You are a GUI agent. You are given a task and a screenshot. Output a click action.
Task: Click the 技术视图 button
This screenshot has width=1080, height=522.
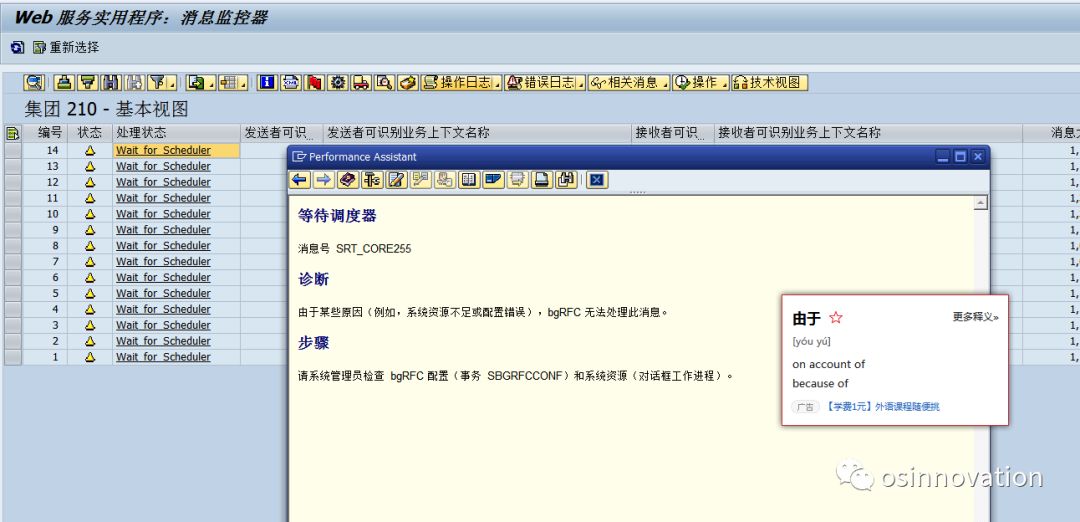[769, 83]
